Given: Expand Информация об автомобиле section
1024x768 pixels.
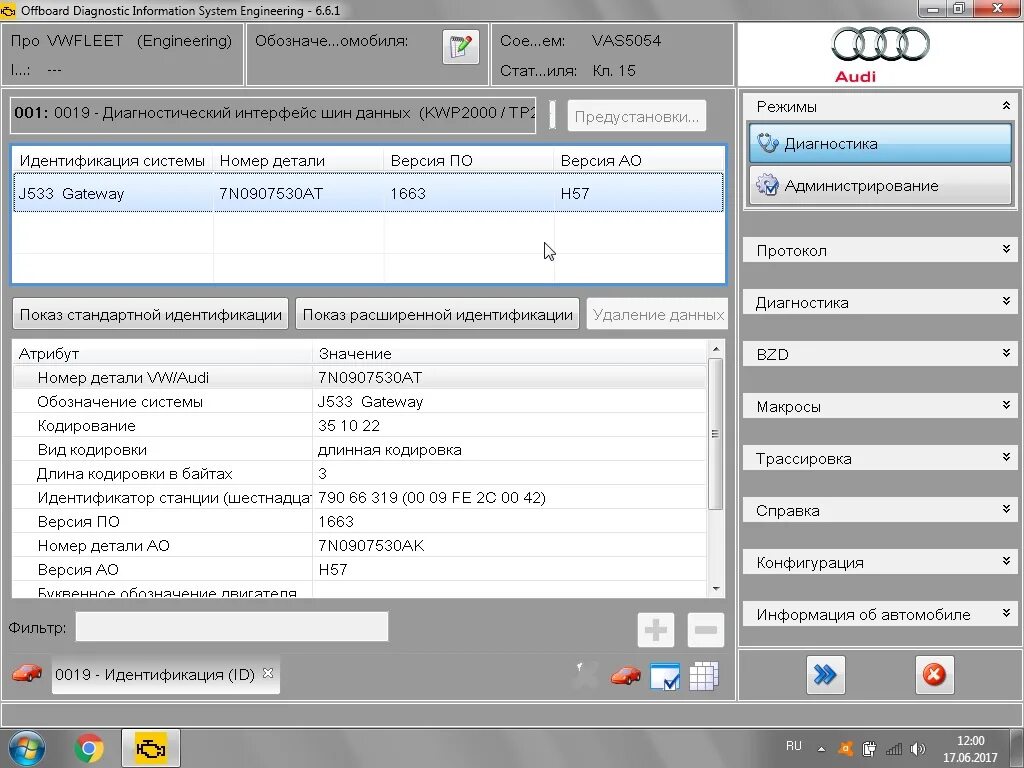Looking at the screenshot, I should 880,615.
